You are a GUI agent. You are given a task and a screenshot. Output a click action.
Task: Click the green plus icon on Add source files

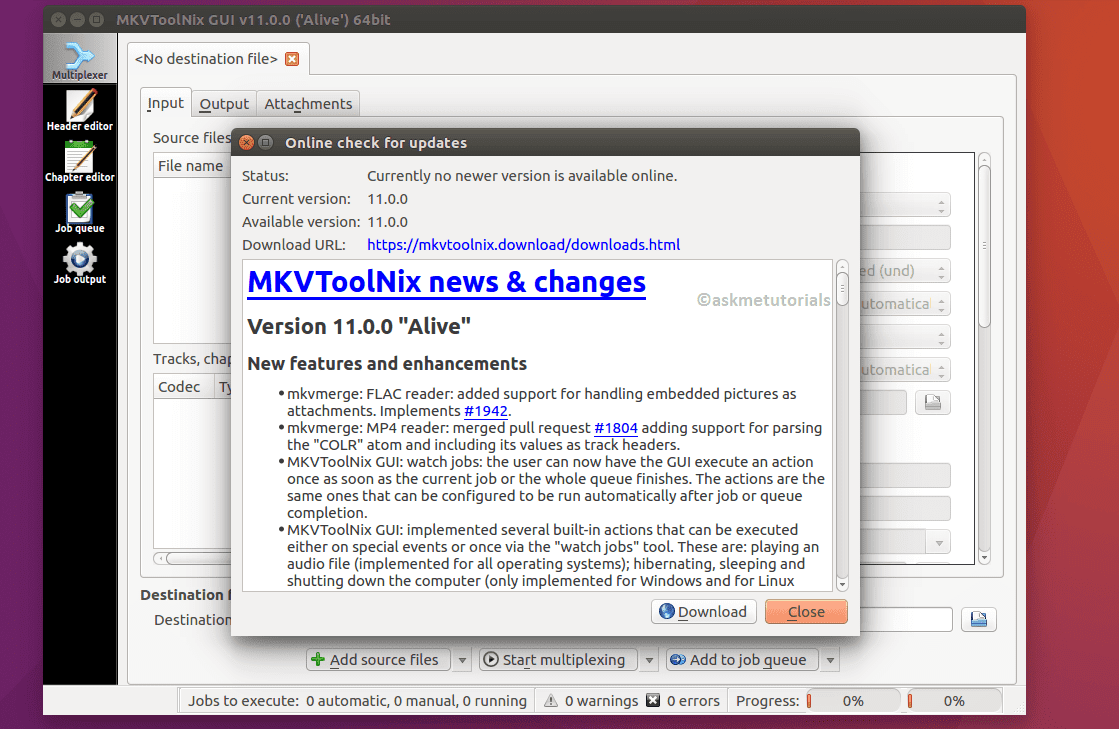pos(318,660)
